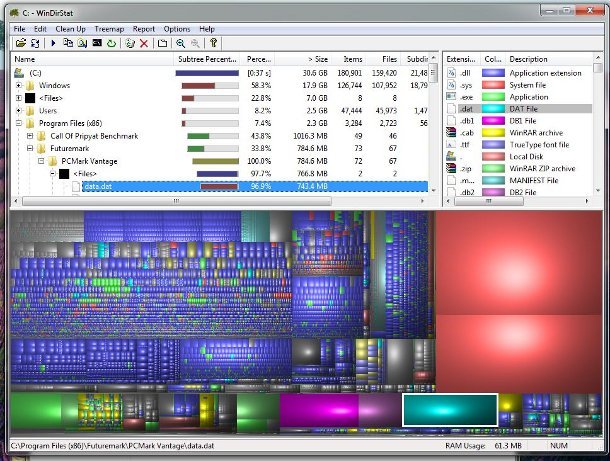Collapse the PCMark Vantage node

click(41, 161)
